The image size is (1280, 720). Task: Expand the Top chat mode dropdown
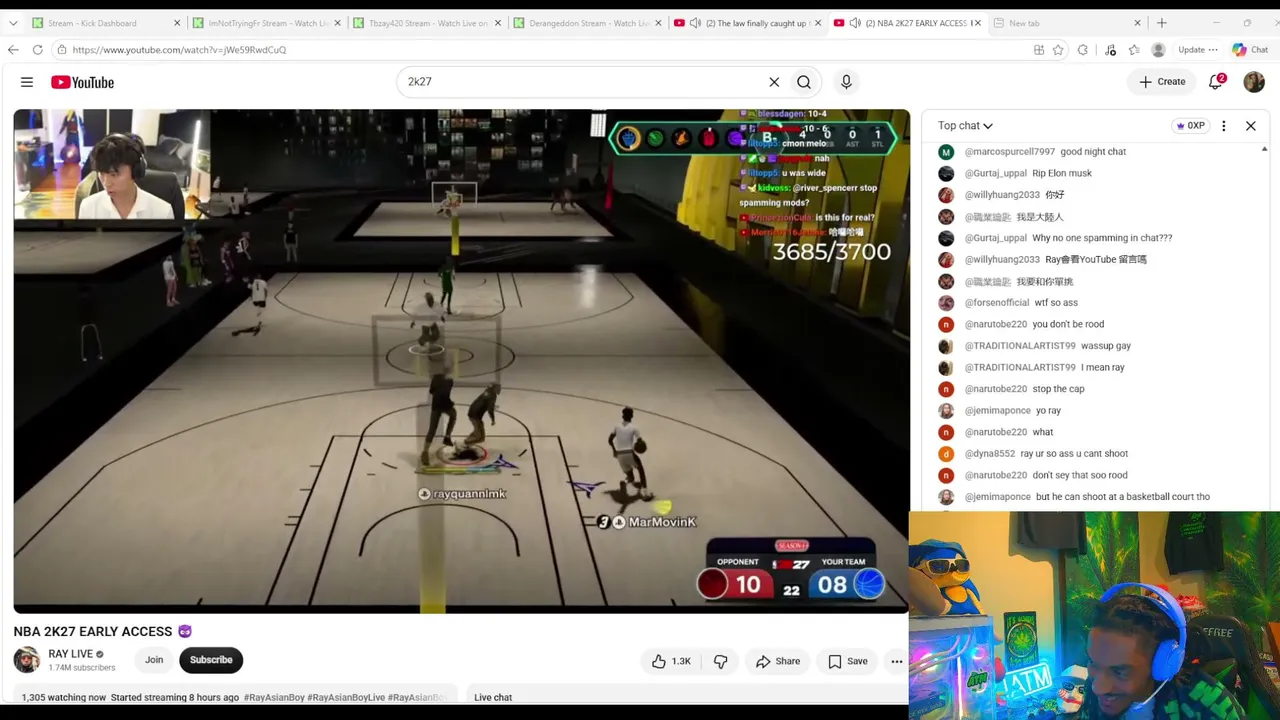point(965,126)
